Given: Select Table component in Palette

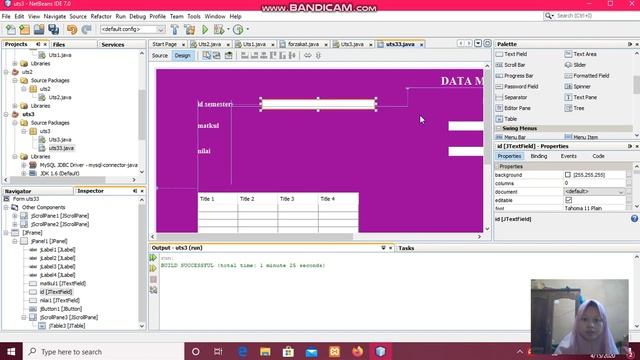Looking at the screenshot, I should (x=507, y=119).
